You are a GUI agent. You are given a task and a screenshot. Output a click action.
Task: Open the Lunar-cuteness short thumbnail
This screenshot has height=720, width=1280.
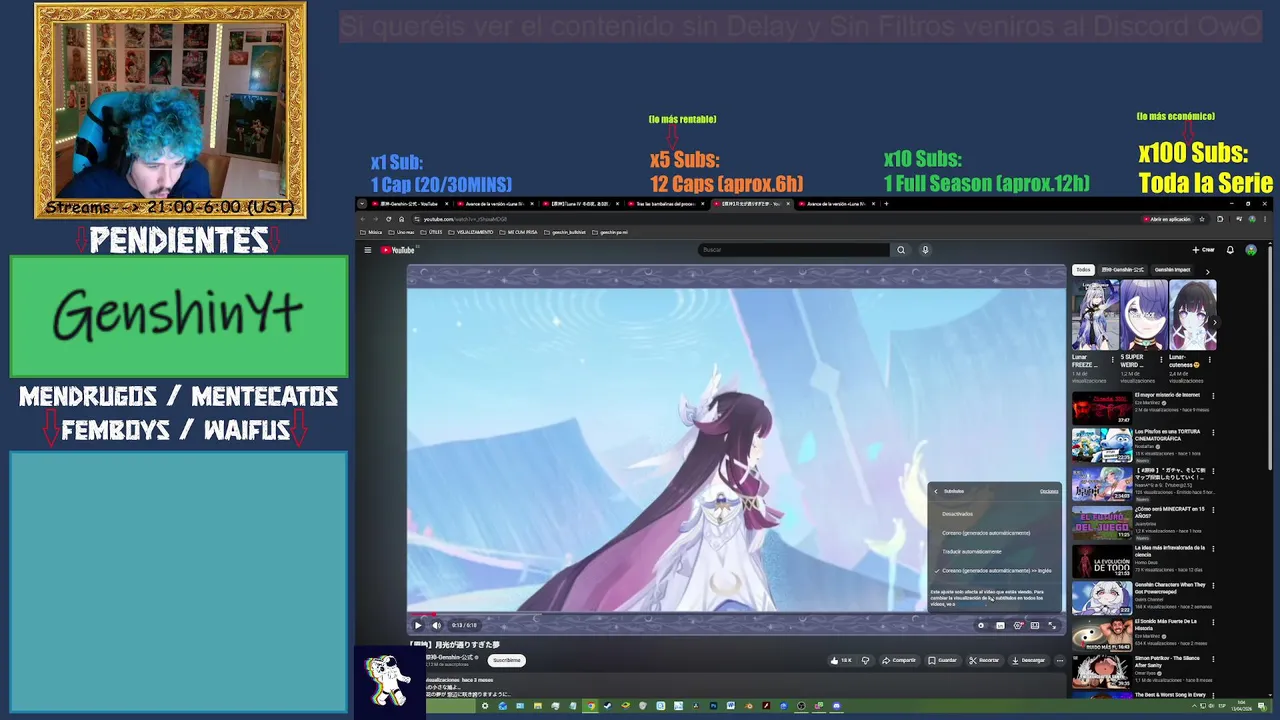(1192, 315)
